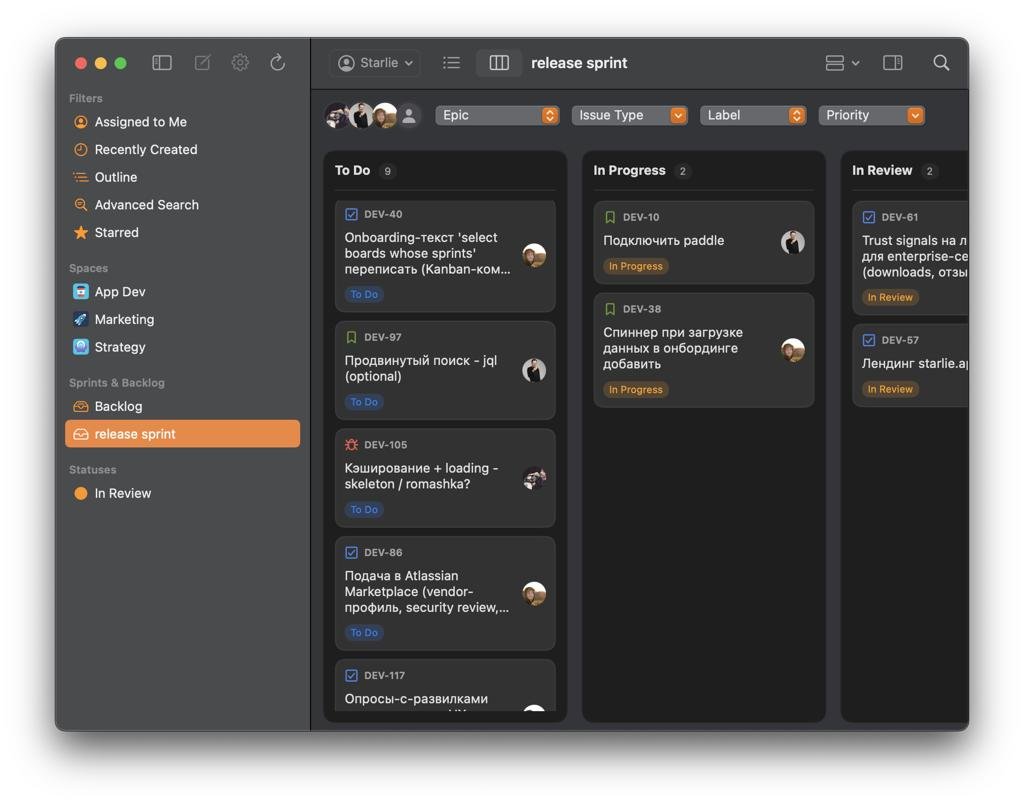Open the Кэширование + loading card
1024x804 pixels.
coord(445,478)
